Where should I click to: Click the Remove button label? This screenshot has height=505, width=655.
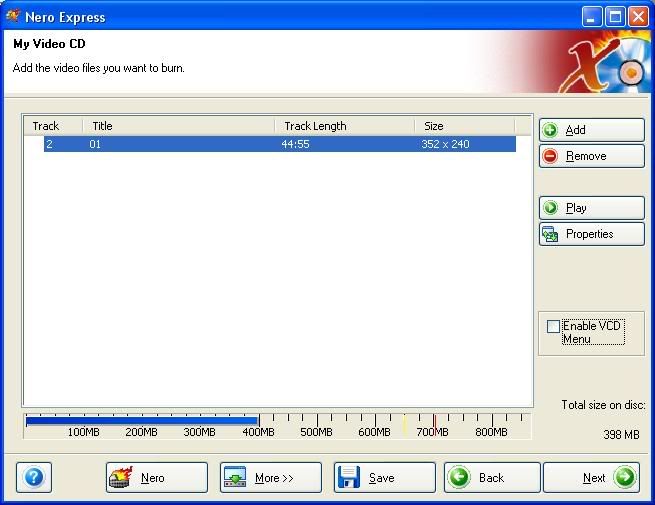pyautogui.click(x=586, y=156)
